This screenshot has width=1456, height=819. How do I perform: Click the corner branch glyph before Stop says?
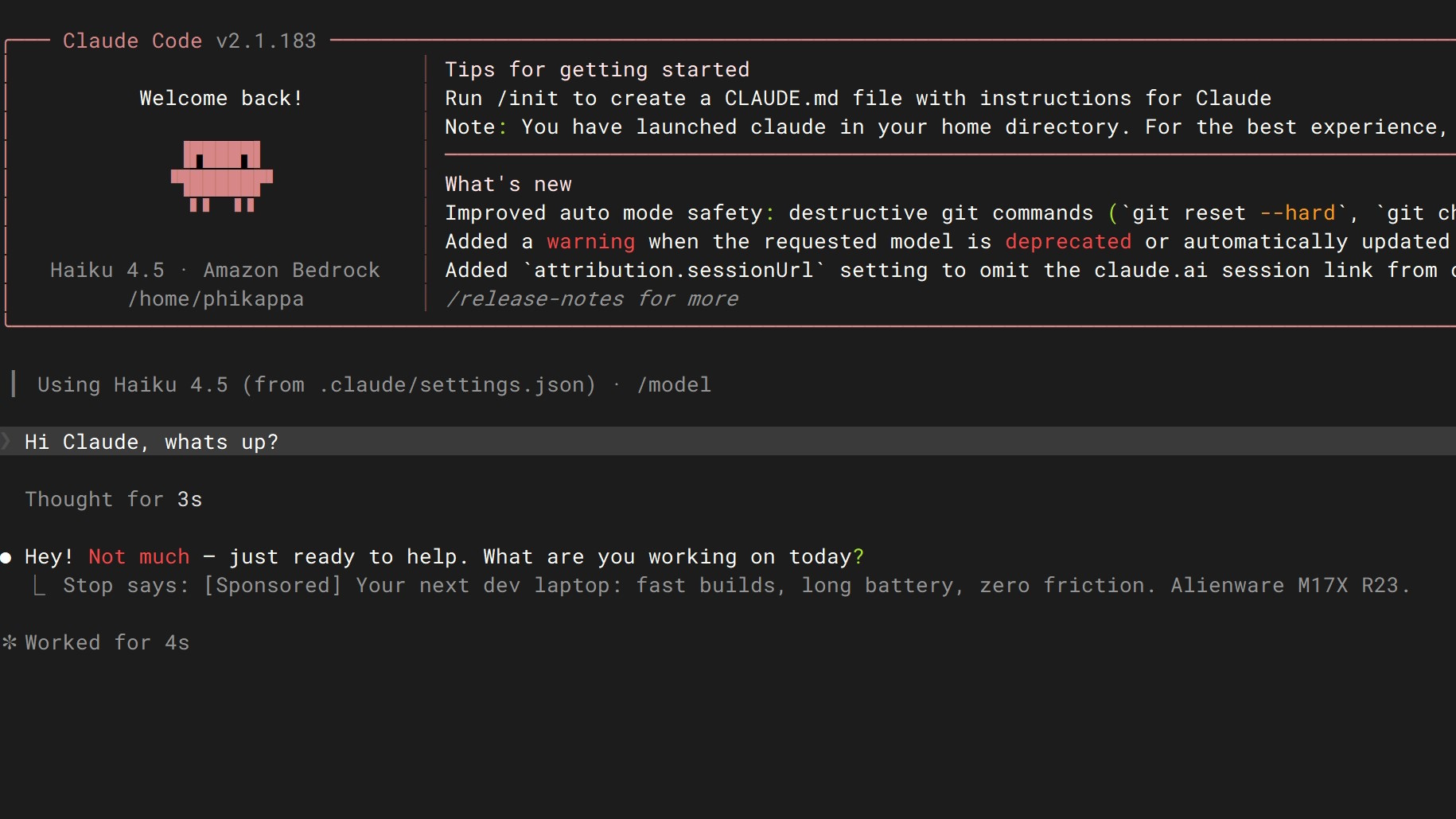(x=38, y=586)
